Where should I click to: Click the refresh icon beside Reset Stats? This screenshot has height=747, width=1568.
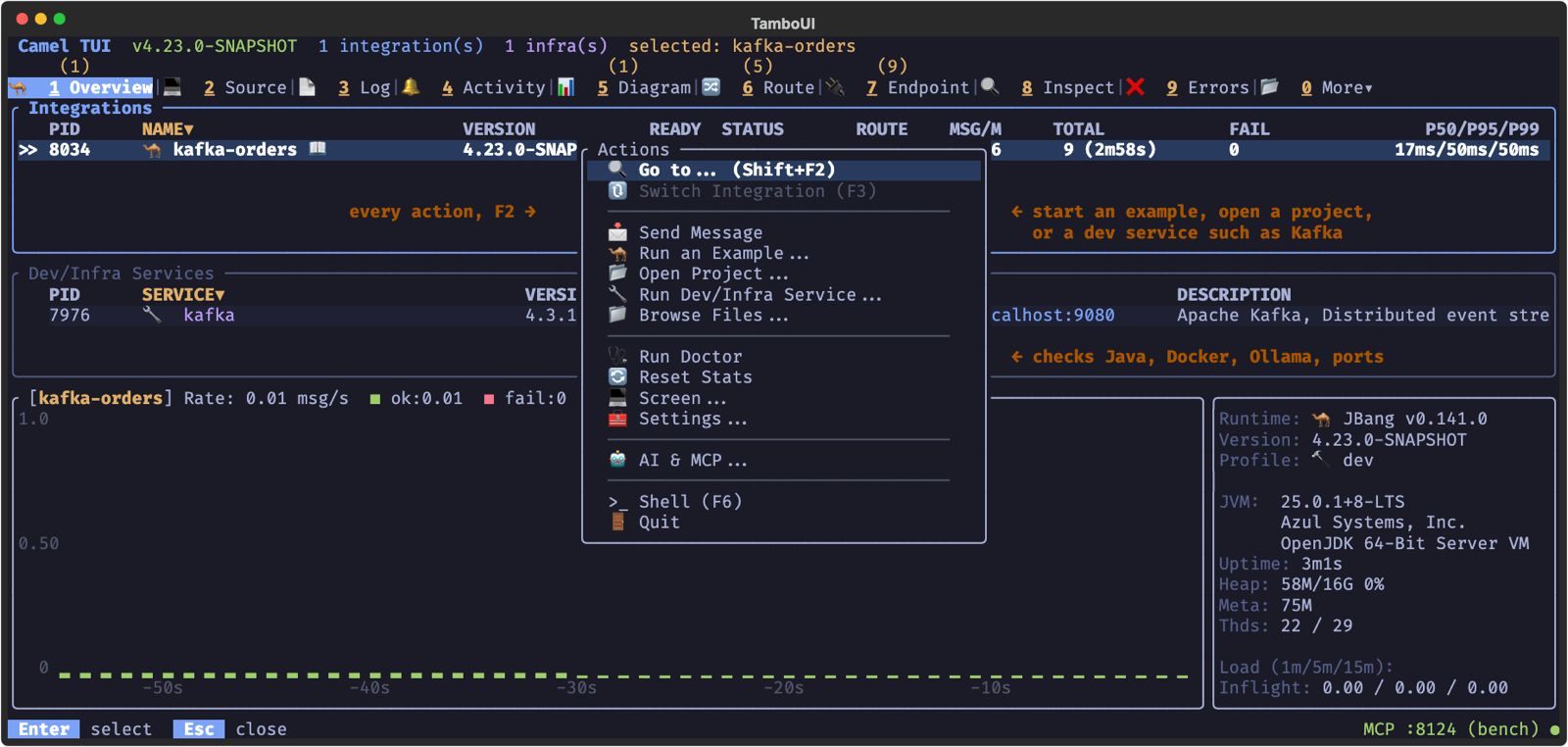617,377
